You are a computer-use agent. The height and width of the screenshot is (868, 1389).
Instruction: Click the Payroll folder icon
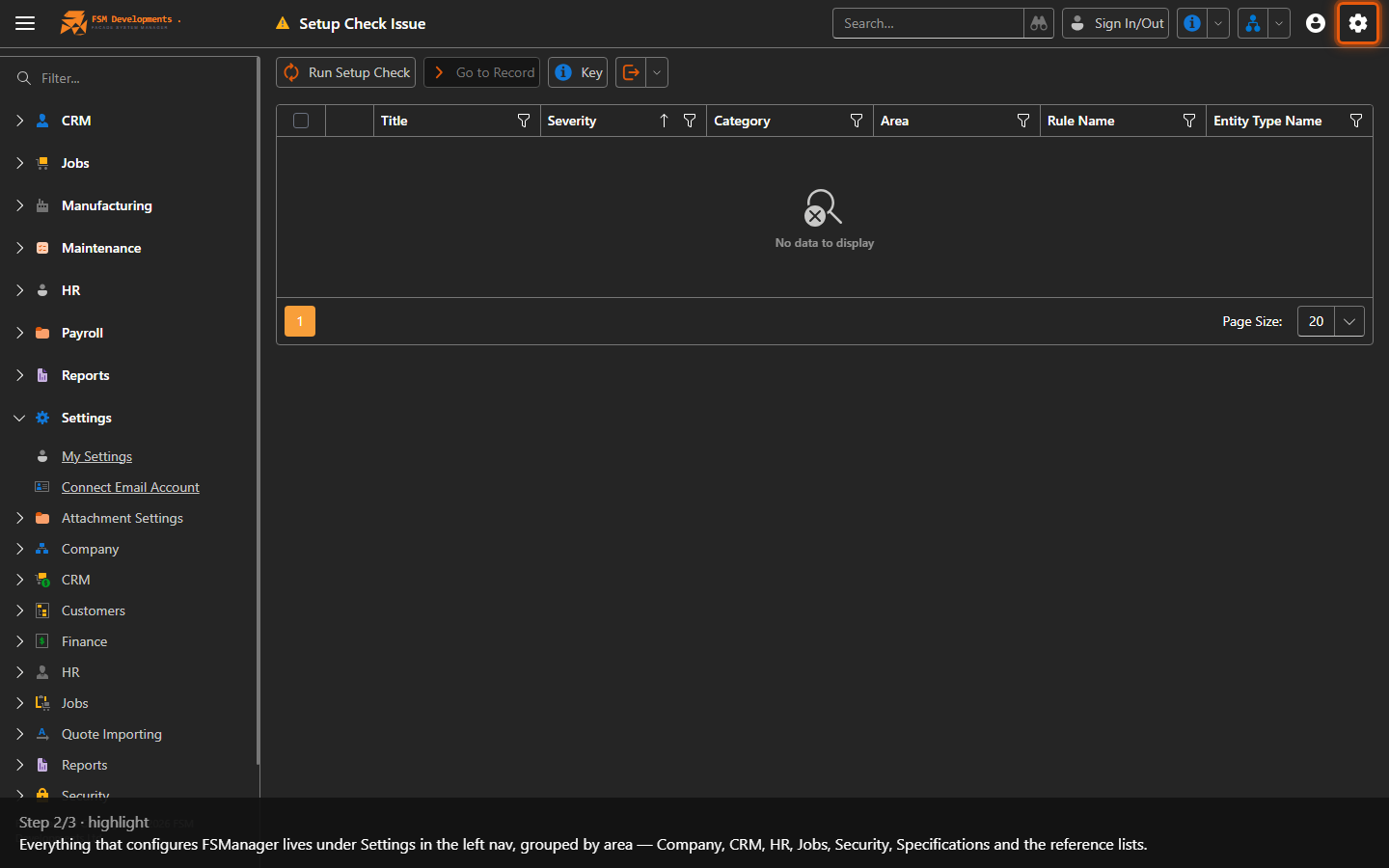click(42, 333)
